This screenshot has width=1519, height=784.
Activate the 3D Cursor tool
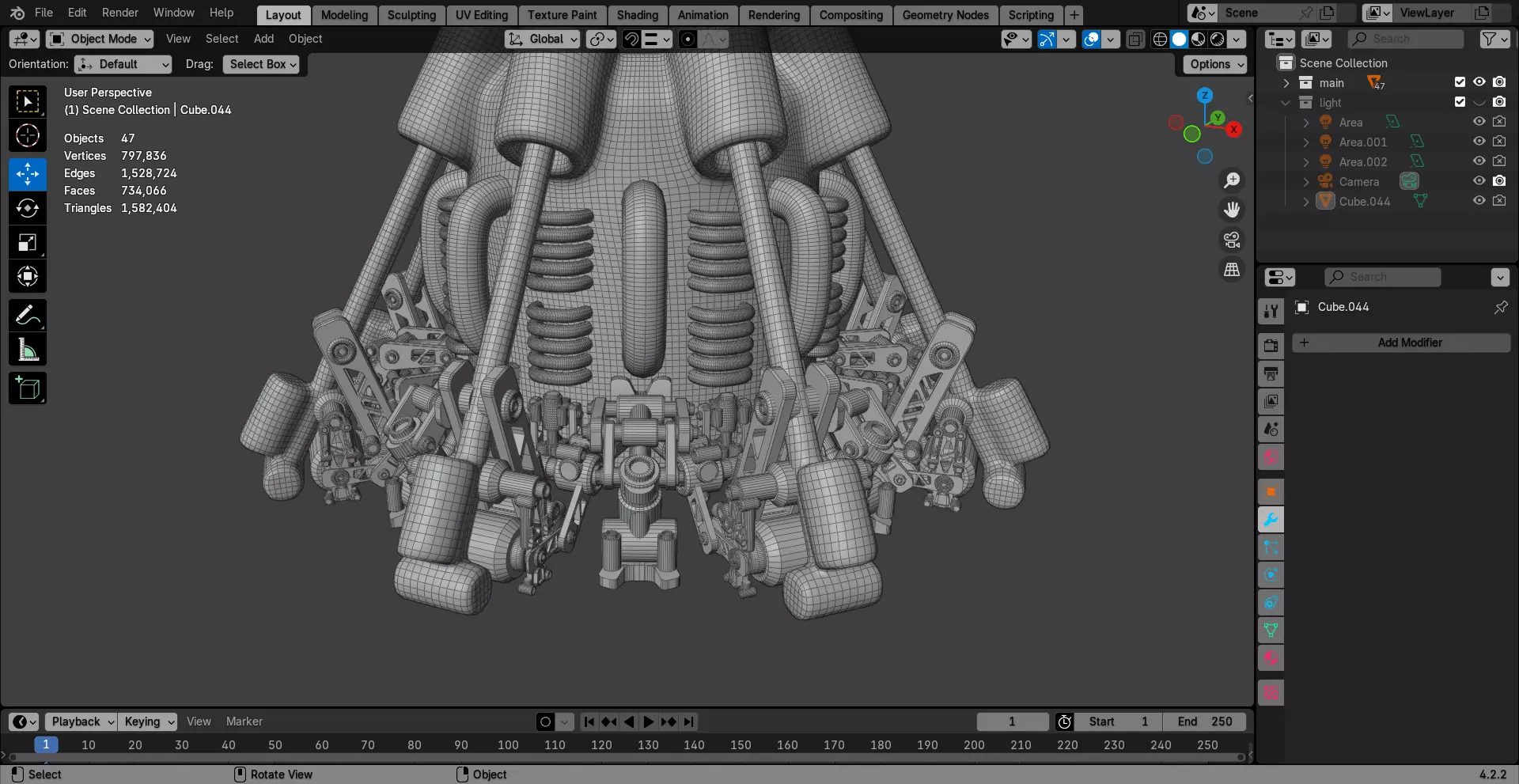28,135
